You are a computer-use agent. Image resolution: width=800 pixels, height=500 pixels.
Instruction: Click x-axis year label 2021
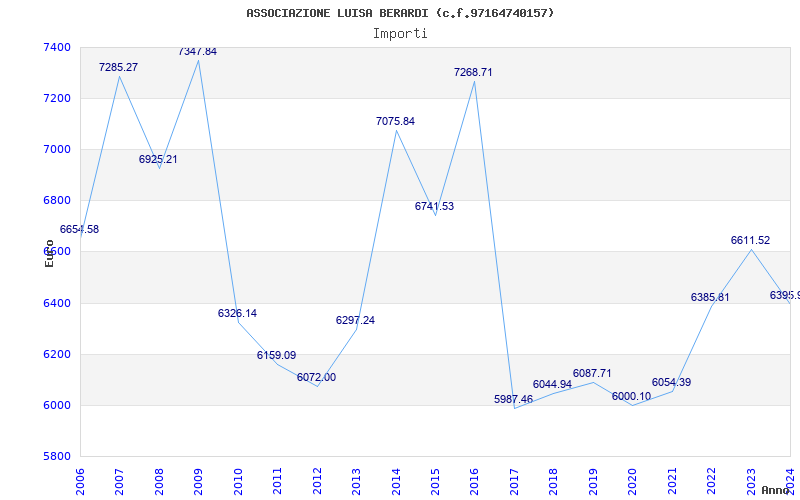click(672, 482)
